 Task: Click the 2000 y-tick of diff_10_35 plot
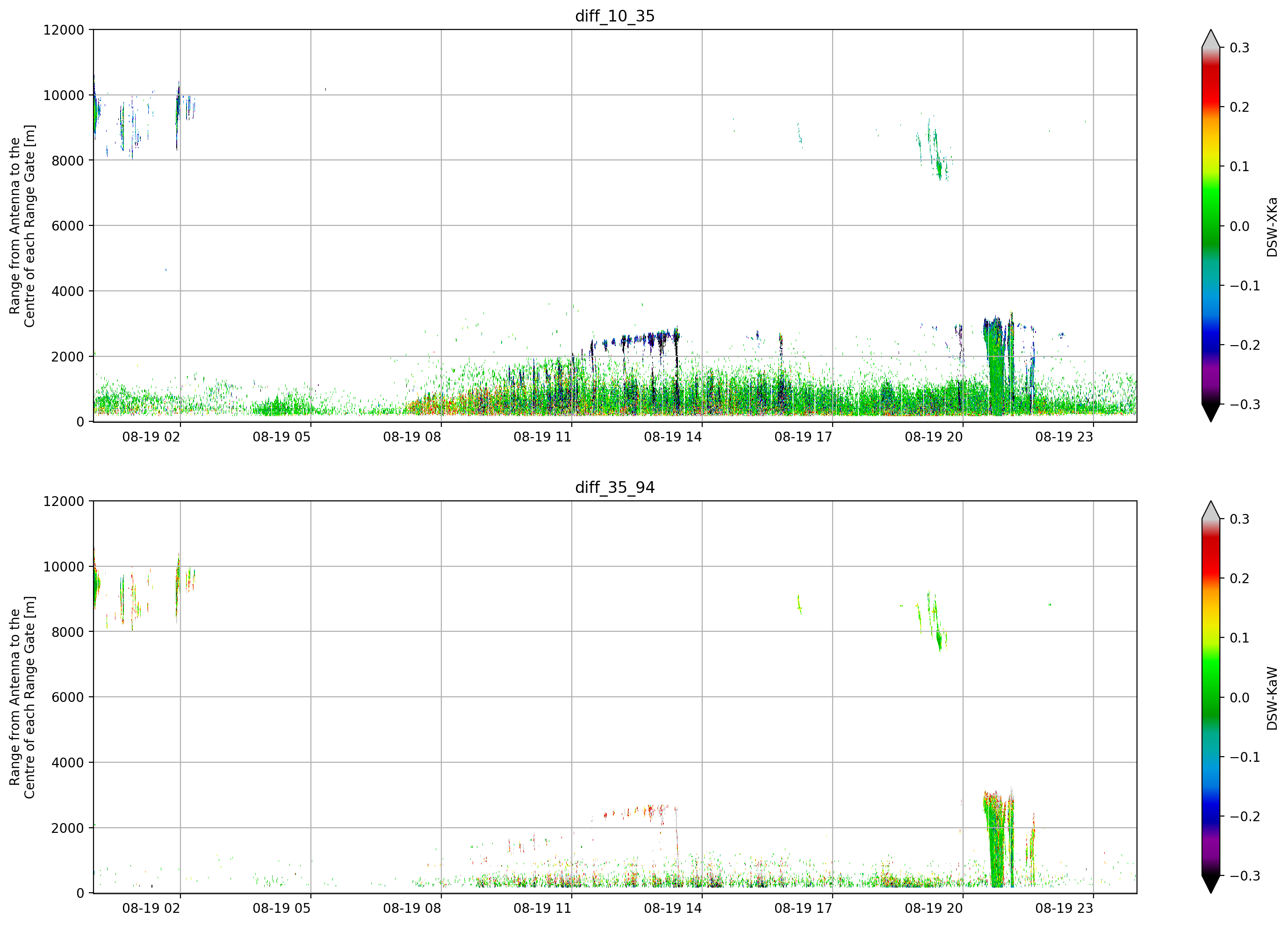(68, 357)
